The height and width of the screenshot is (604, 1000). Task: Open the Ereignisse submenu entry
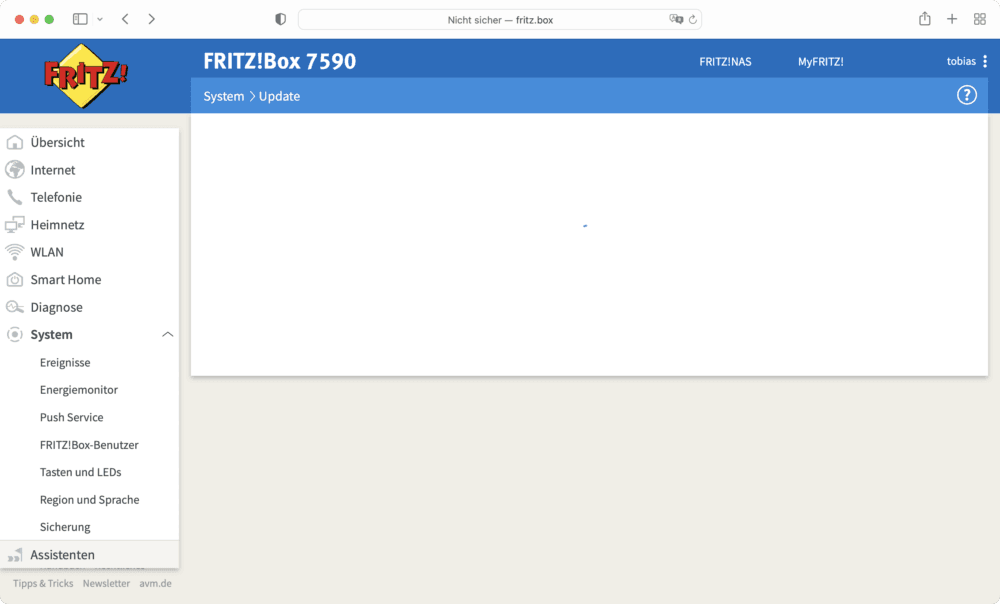pyautogui.click(x=65, y=362)
